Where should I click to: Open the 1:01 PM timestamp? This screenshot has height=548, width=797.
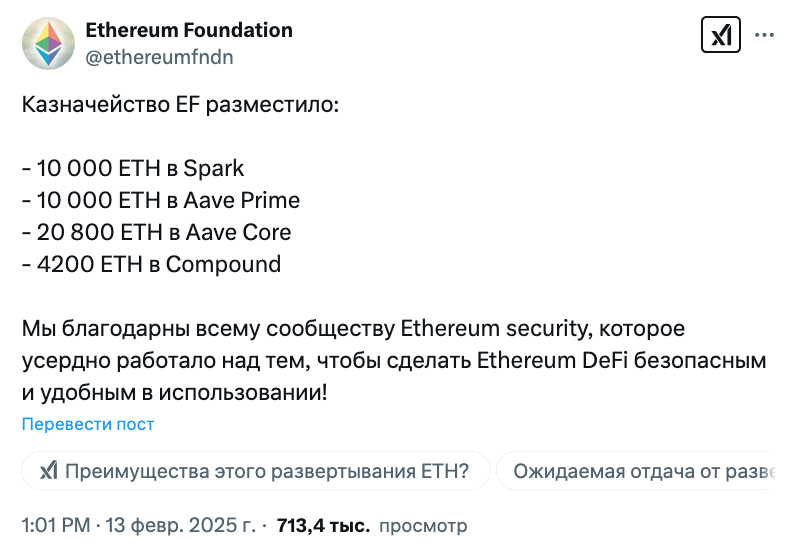(54, 524)
